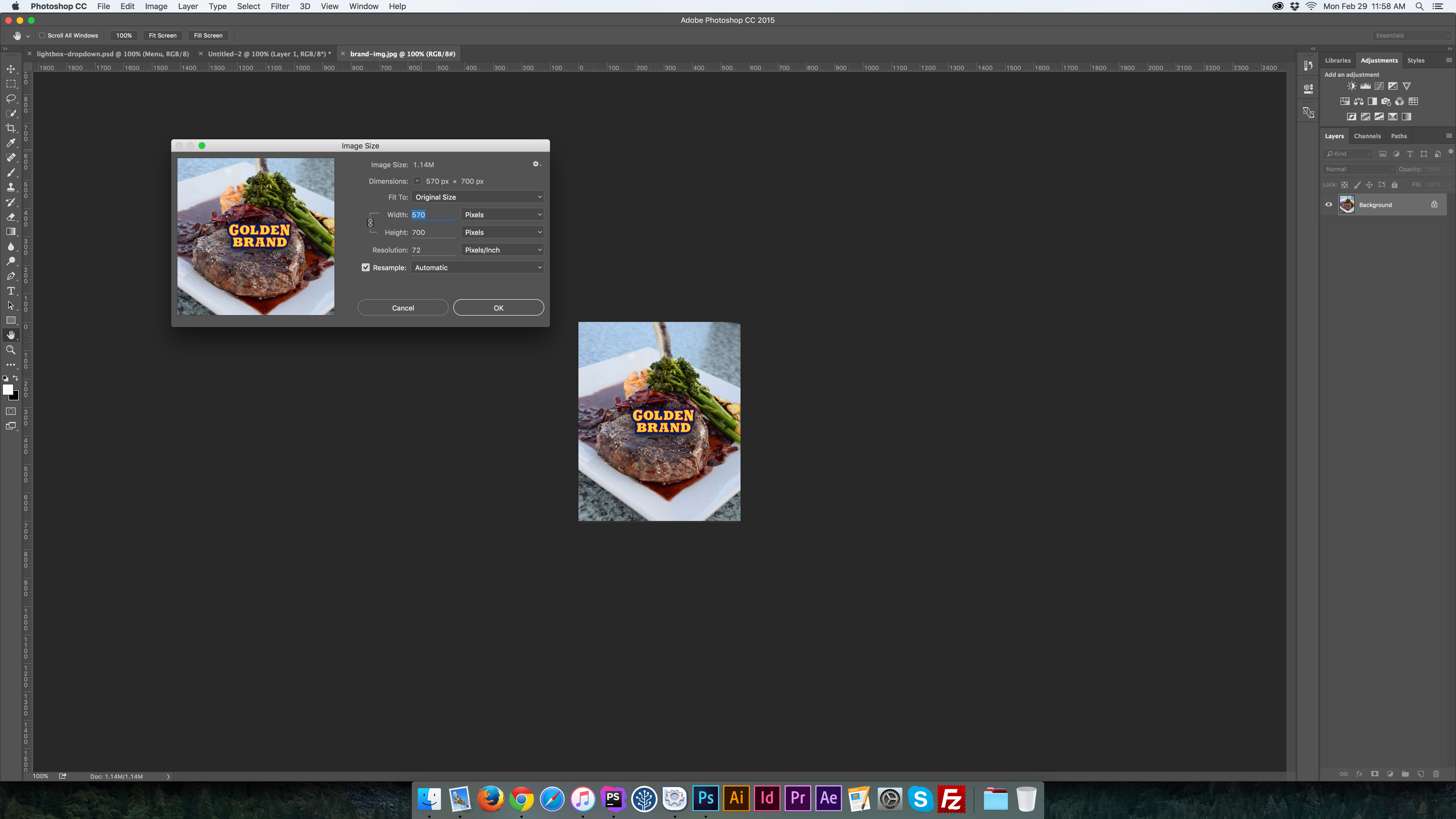Expand the Resample method Automatic dropdown
The width and height of the screenshot is (1456, 819).
(x=478, y=267)
